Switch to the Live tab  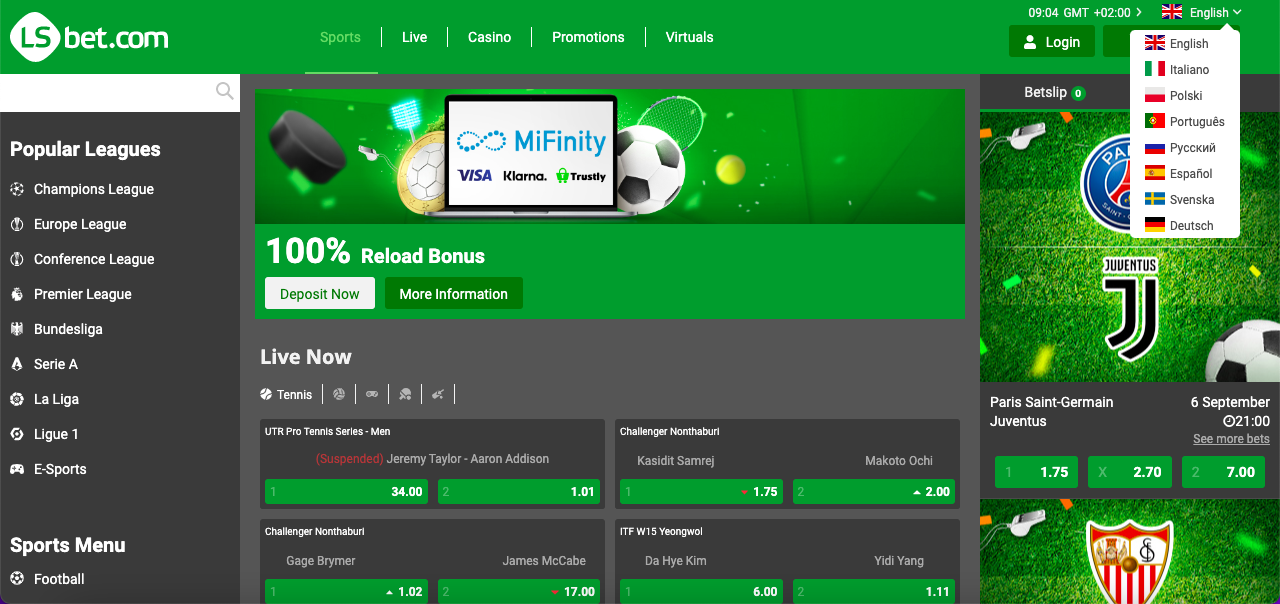click(x=414, y=37)
